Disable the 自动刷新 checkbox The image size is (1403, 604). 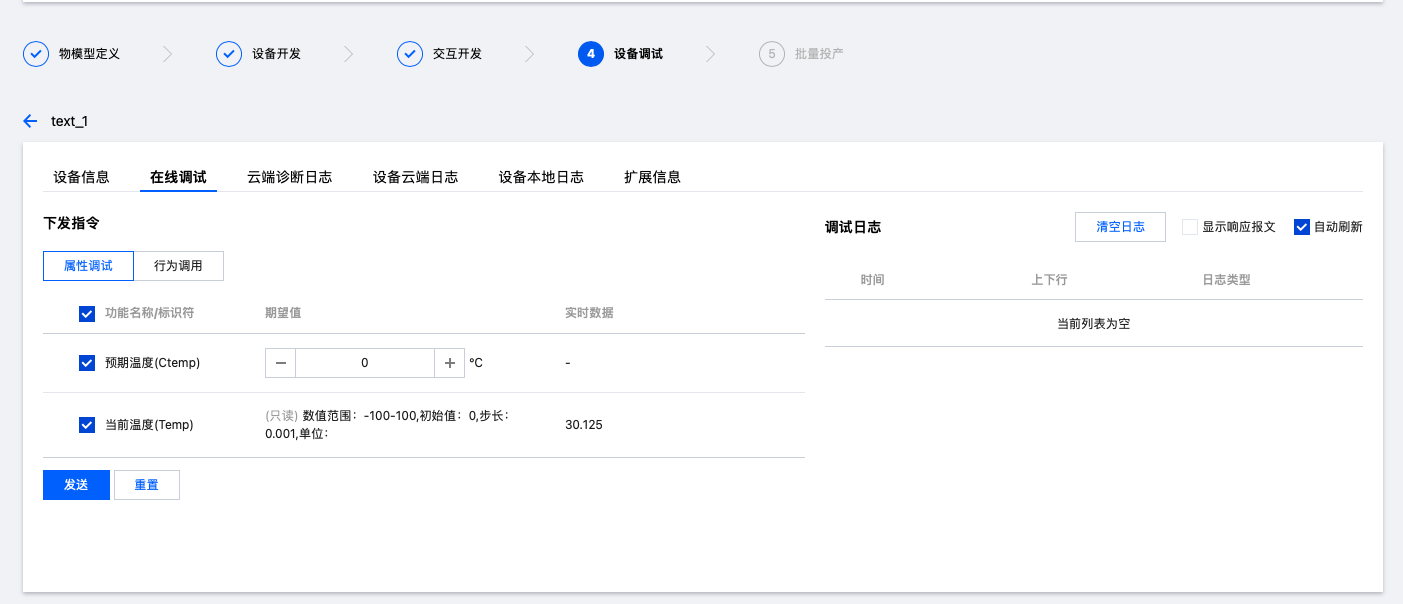(x=1302, y=227)
